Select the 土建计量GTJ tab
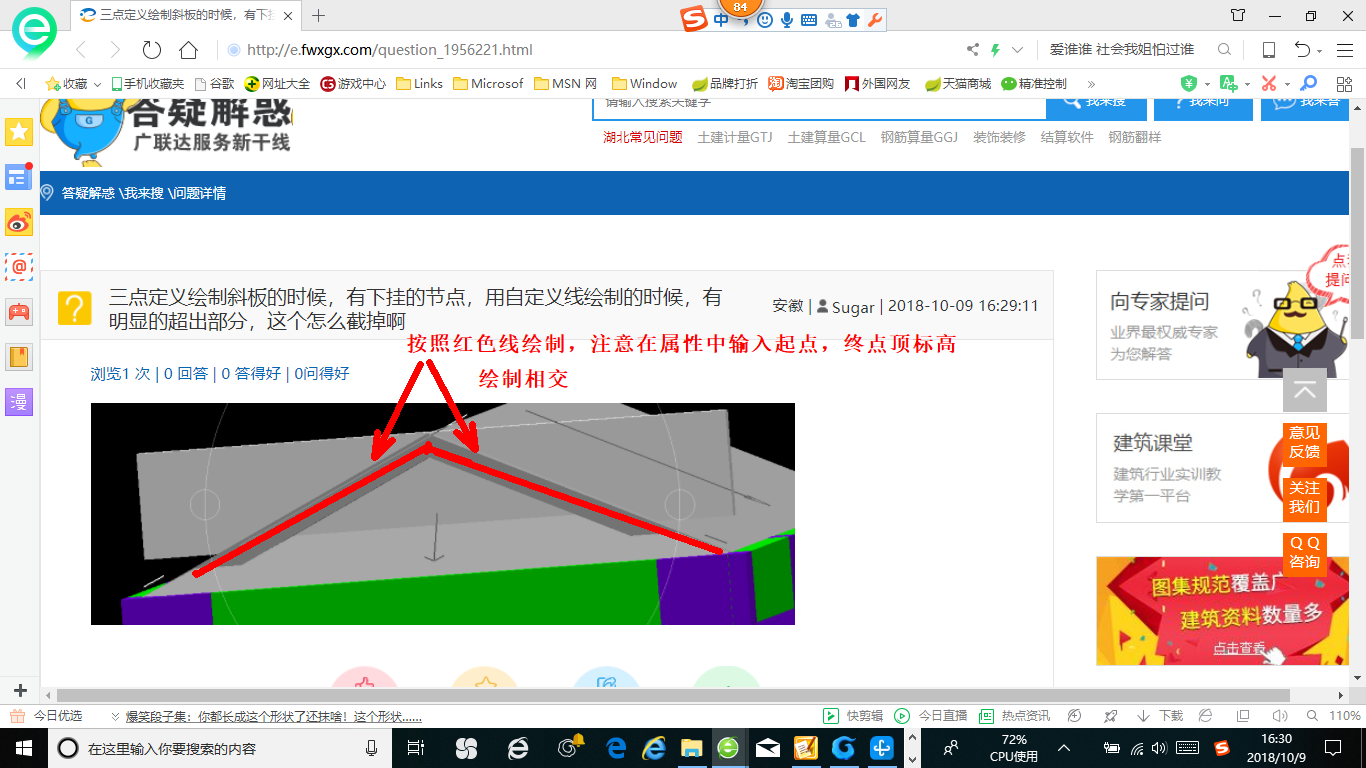This screenshot has width=1366, height=768. [735, 138]
